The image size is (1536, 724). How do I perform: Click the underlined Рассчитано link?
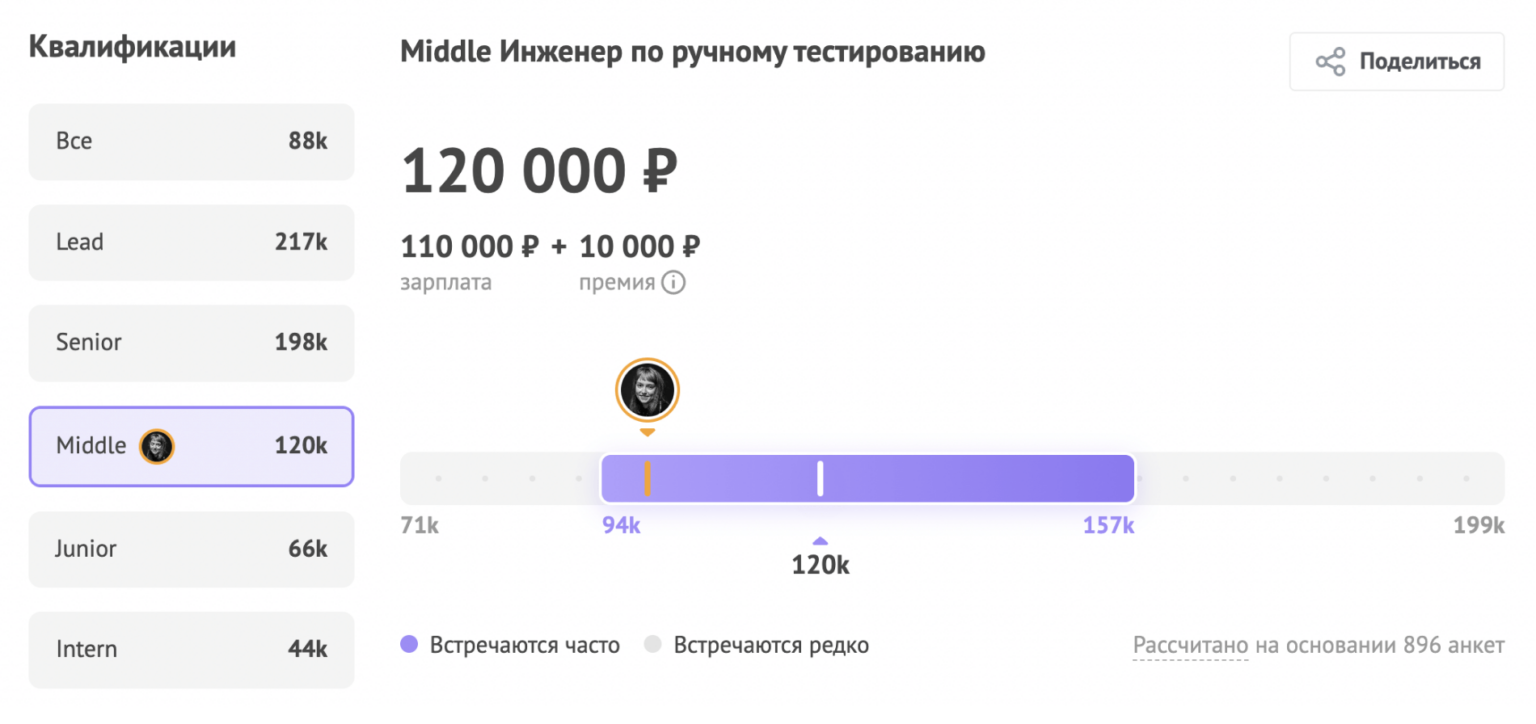click(x=1190, y=645)
